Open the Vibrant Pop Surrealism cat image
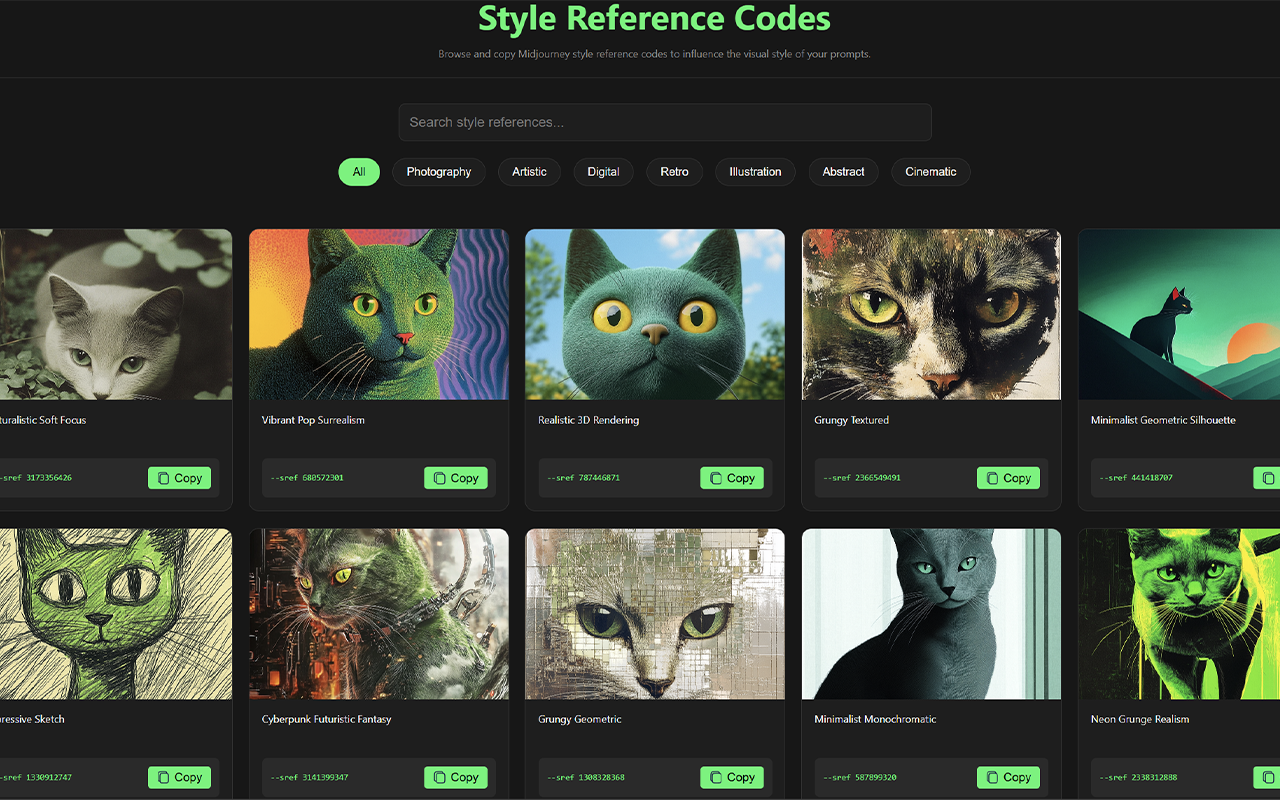This screenshot has width=1280, height=800. pos(379,314)
